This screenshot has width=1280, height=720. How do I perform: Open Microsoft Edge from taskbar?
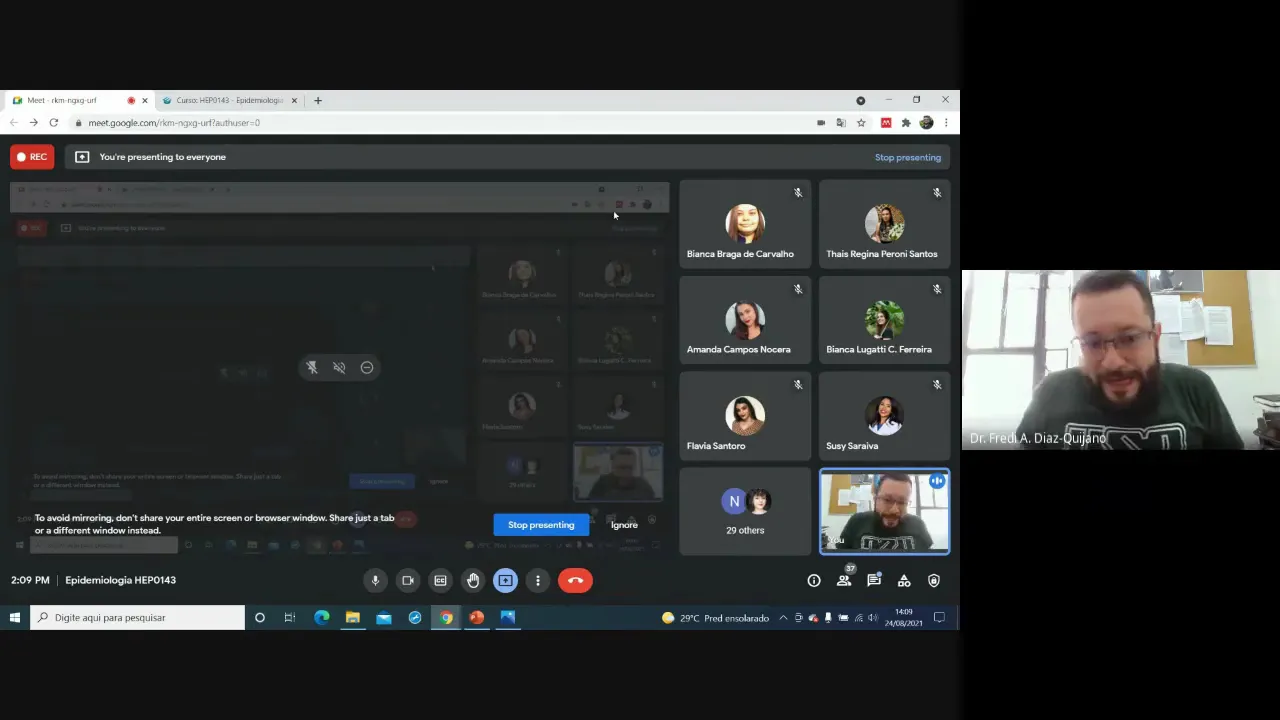322,618
